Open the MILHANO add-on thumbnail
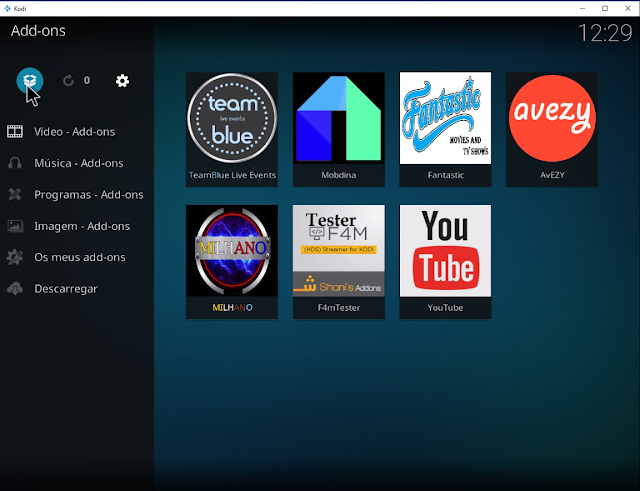This screenshot has width=640, height=491. tap(232, 251)
